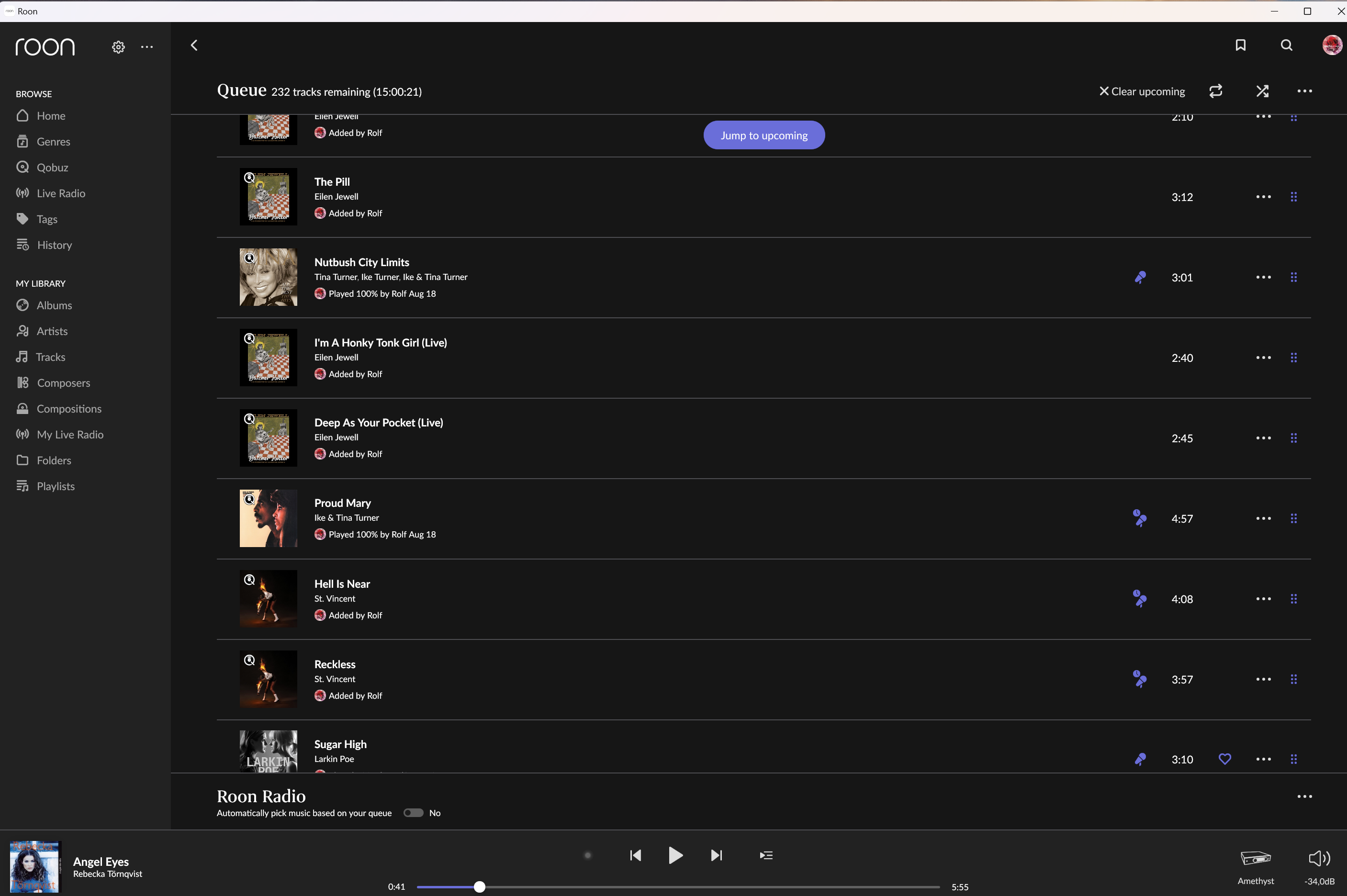Click lyrics icon on Hell Is Near

click(1140, 599)
